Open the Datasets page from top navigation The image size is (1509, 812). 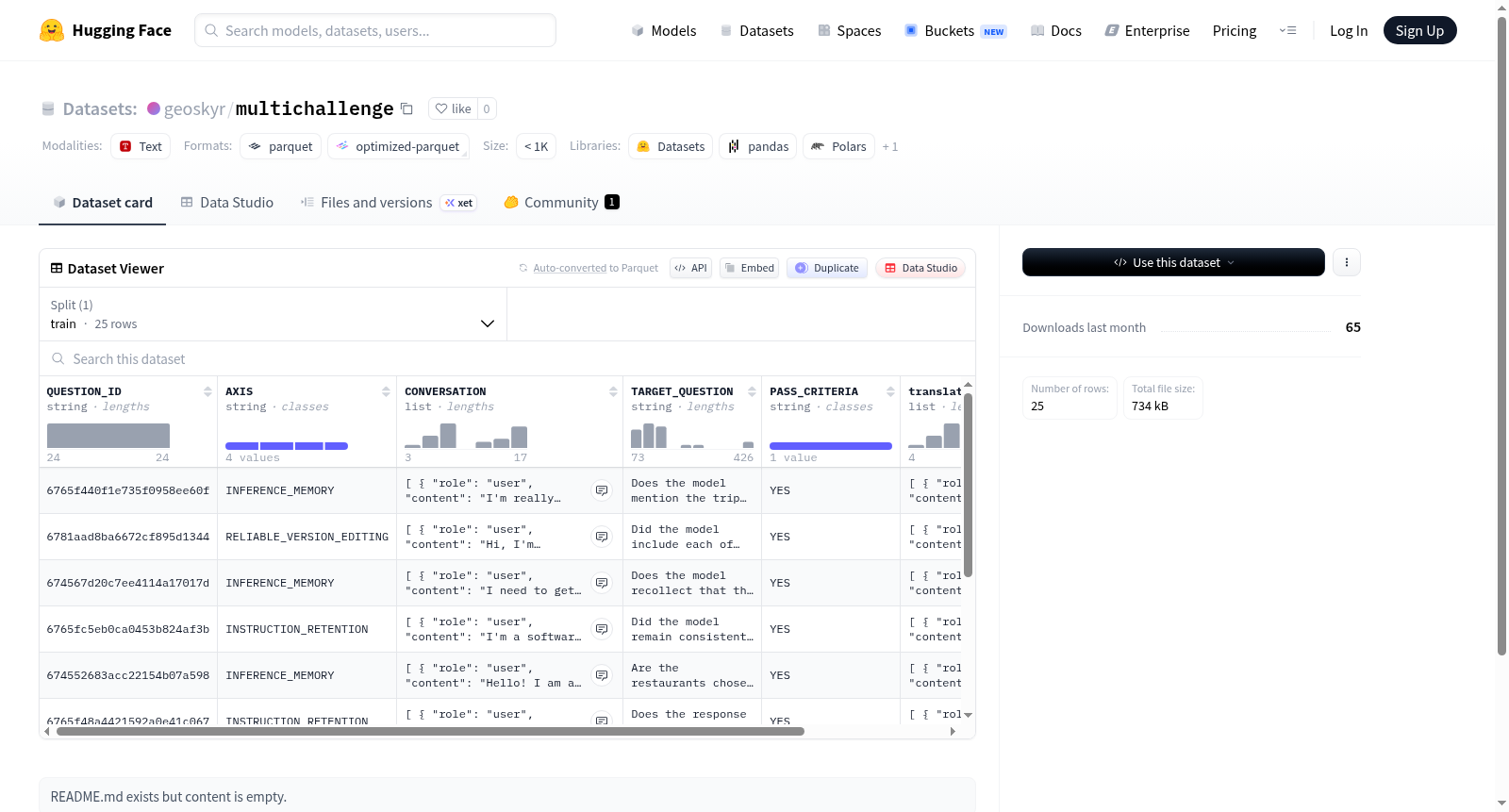point(756,30)
